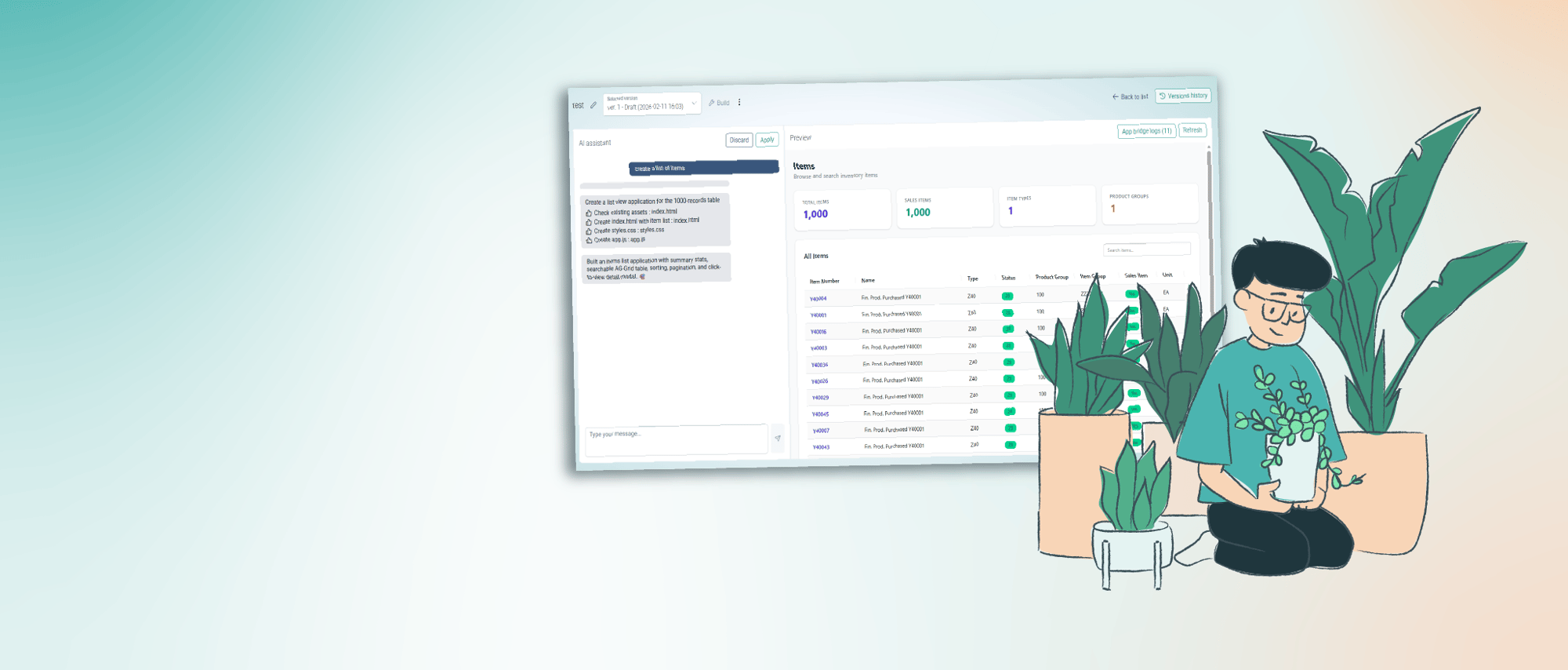
Task: Click thumbs-up icon beside Create app.js
Action: pos(589,240)
